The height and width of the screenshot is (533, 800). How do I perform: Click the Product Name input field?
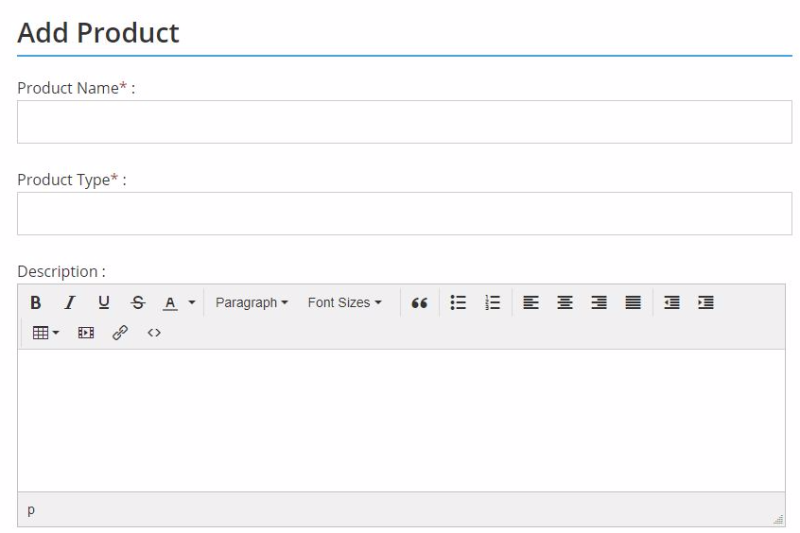[x=405, y=122]
